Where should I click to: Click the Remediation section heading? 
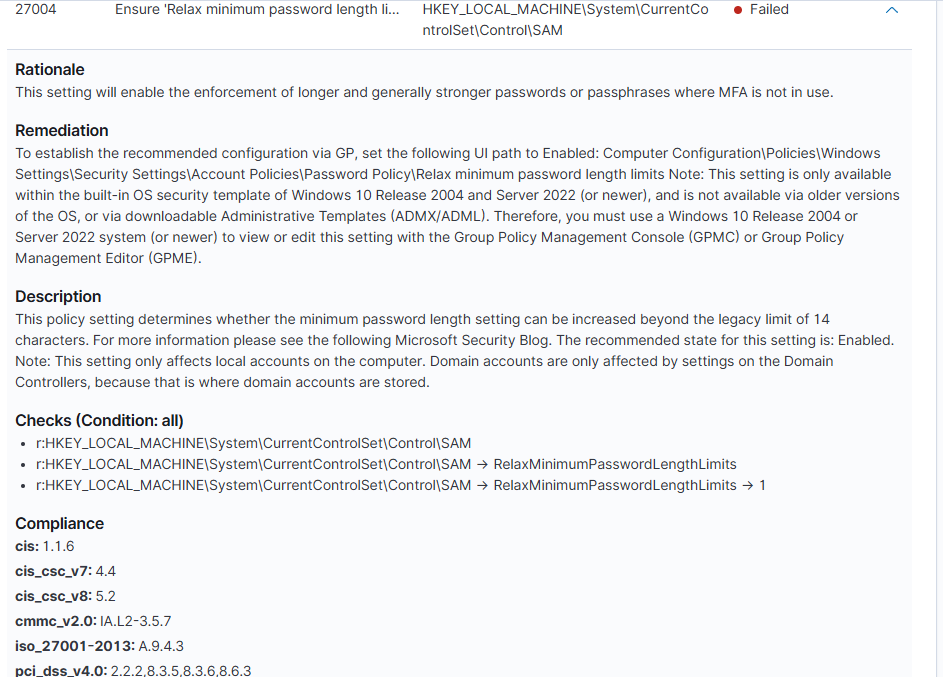pos(62,131)
